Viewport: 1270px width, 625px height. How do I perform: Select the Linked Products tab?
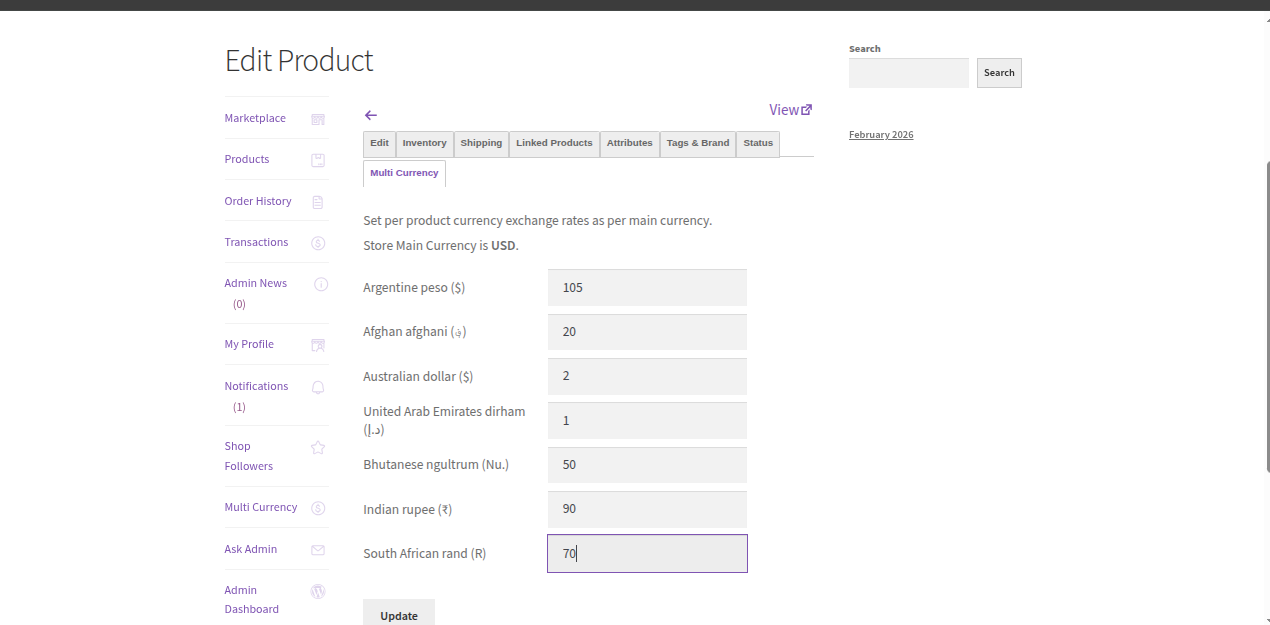coord(554,143)
